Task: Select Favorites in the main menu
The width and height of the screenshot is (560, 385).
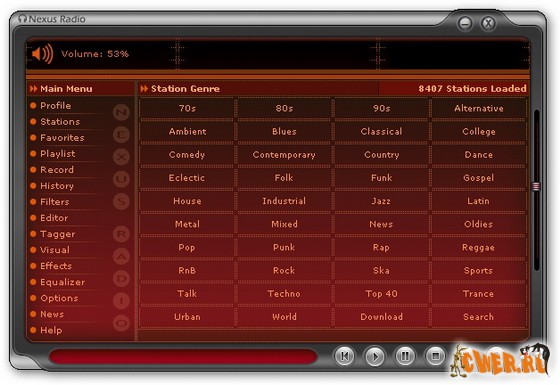Action: [x=62, y=138]
